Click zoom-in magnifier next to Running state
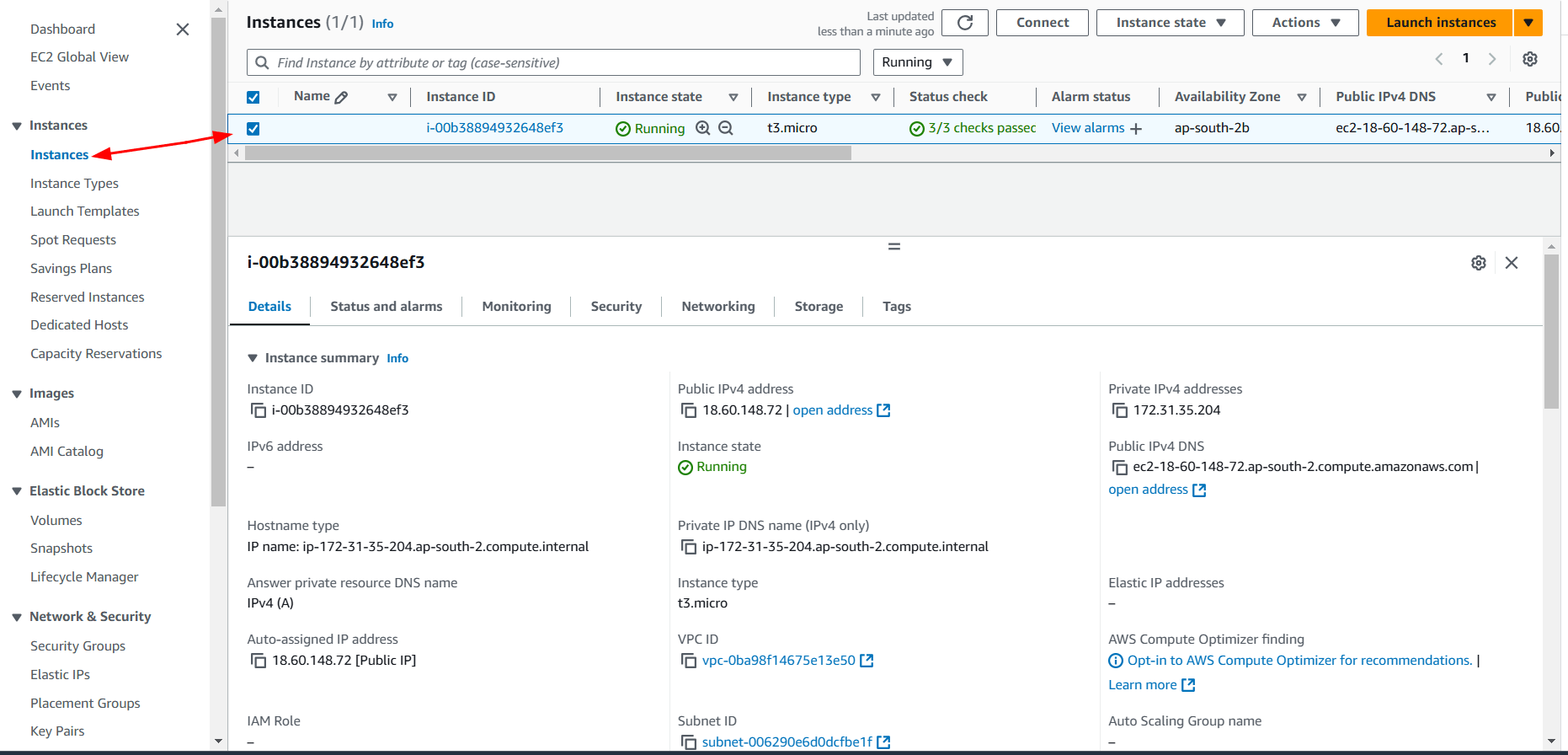The width and height of the screenshot is (1568, 755). click(x=702, y=128)
